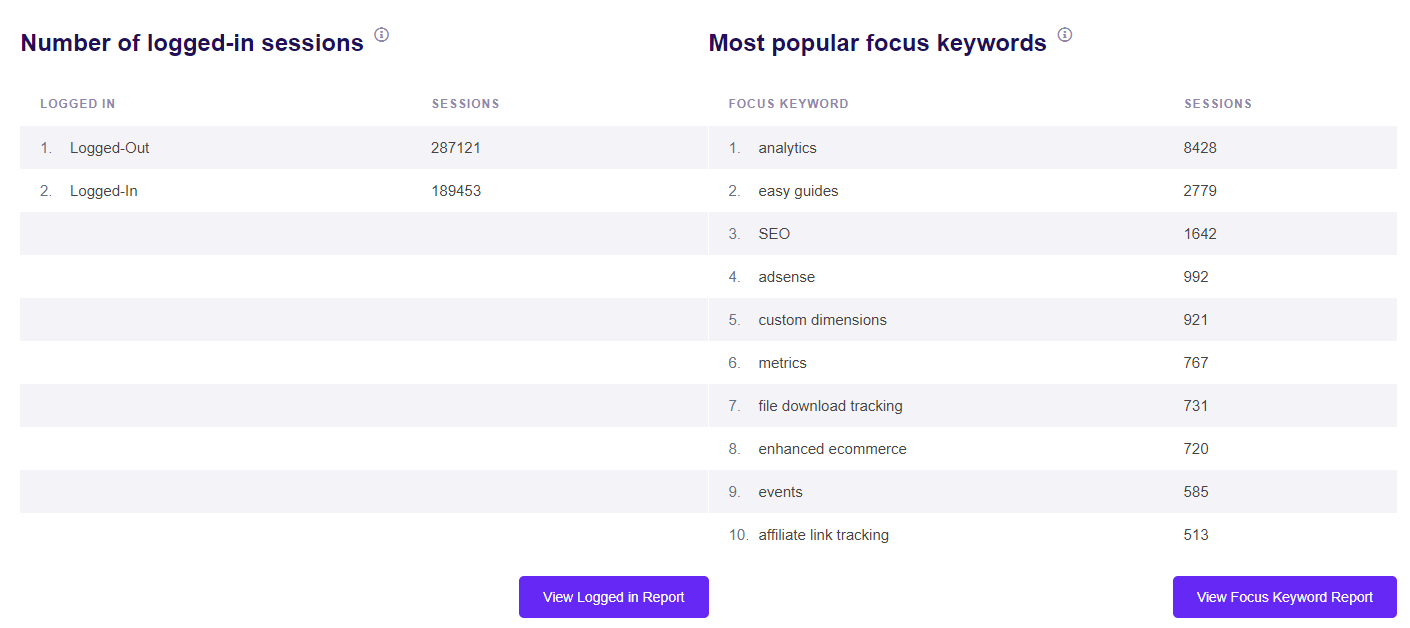Click info icon beside focus keywords heading

pyautogui.click(x=1065, y=35)
